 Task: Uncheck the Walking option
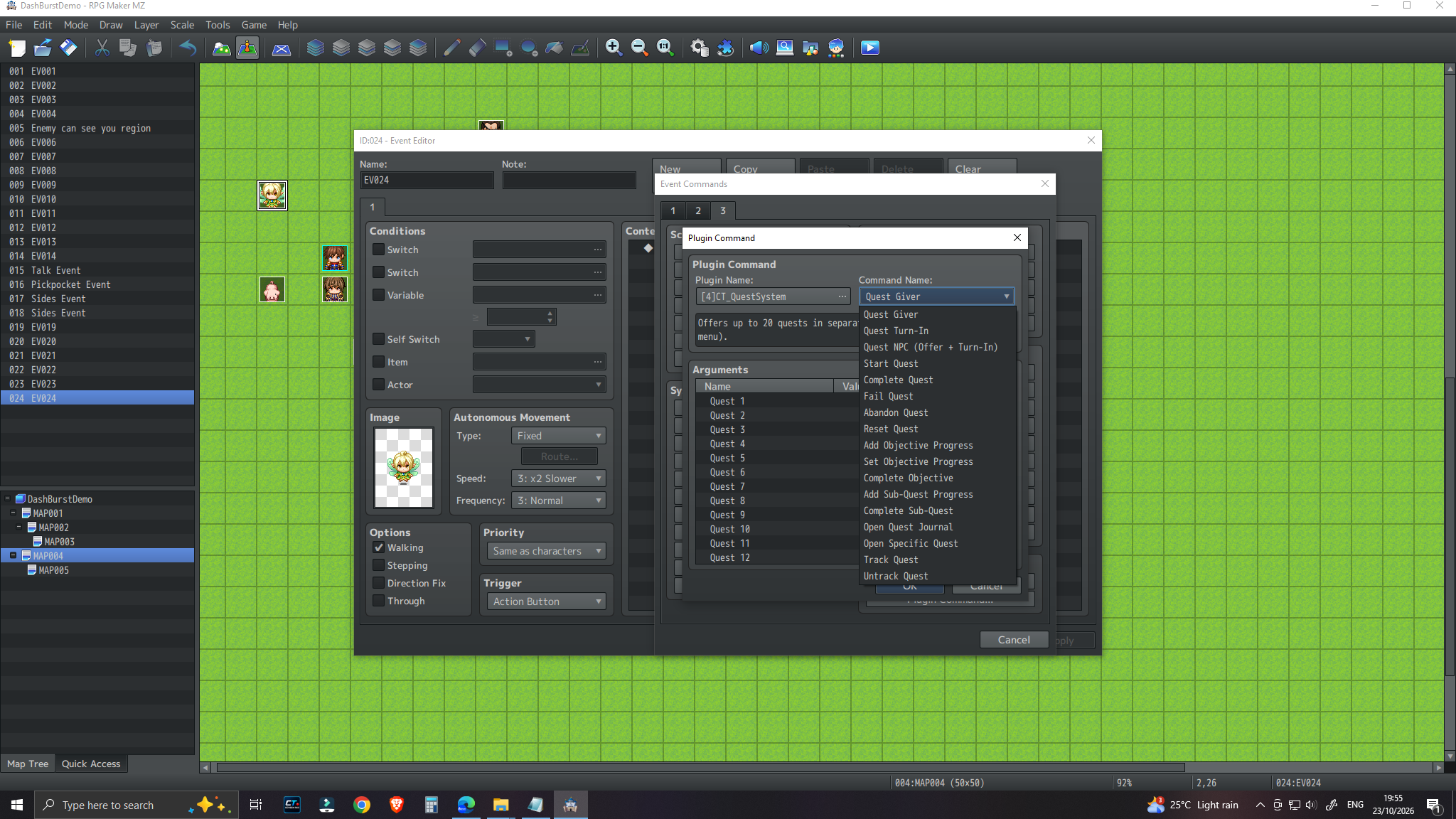(x=378, y=547)
